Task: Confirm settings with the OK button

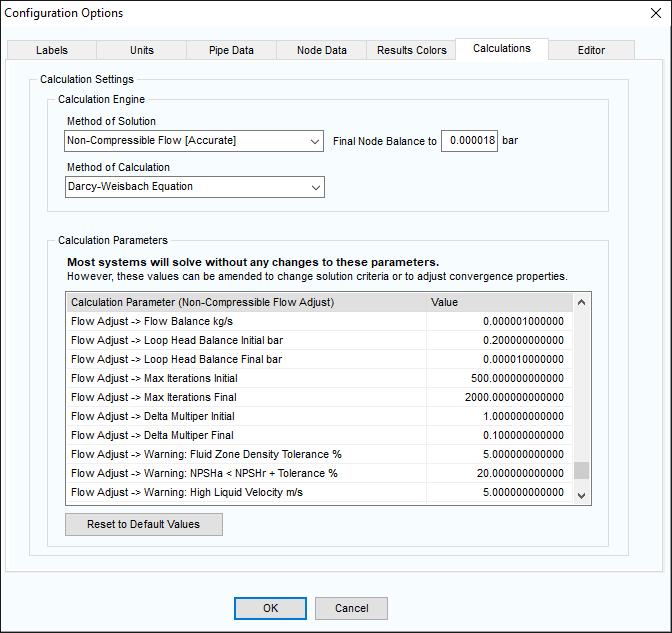Action: pos(270,608)
